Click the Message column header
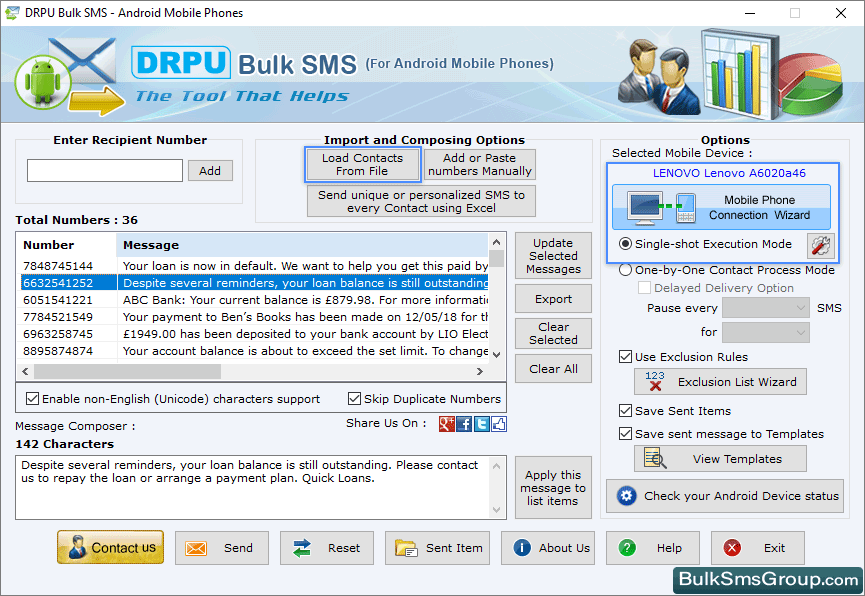 [x=302, y=245]
